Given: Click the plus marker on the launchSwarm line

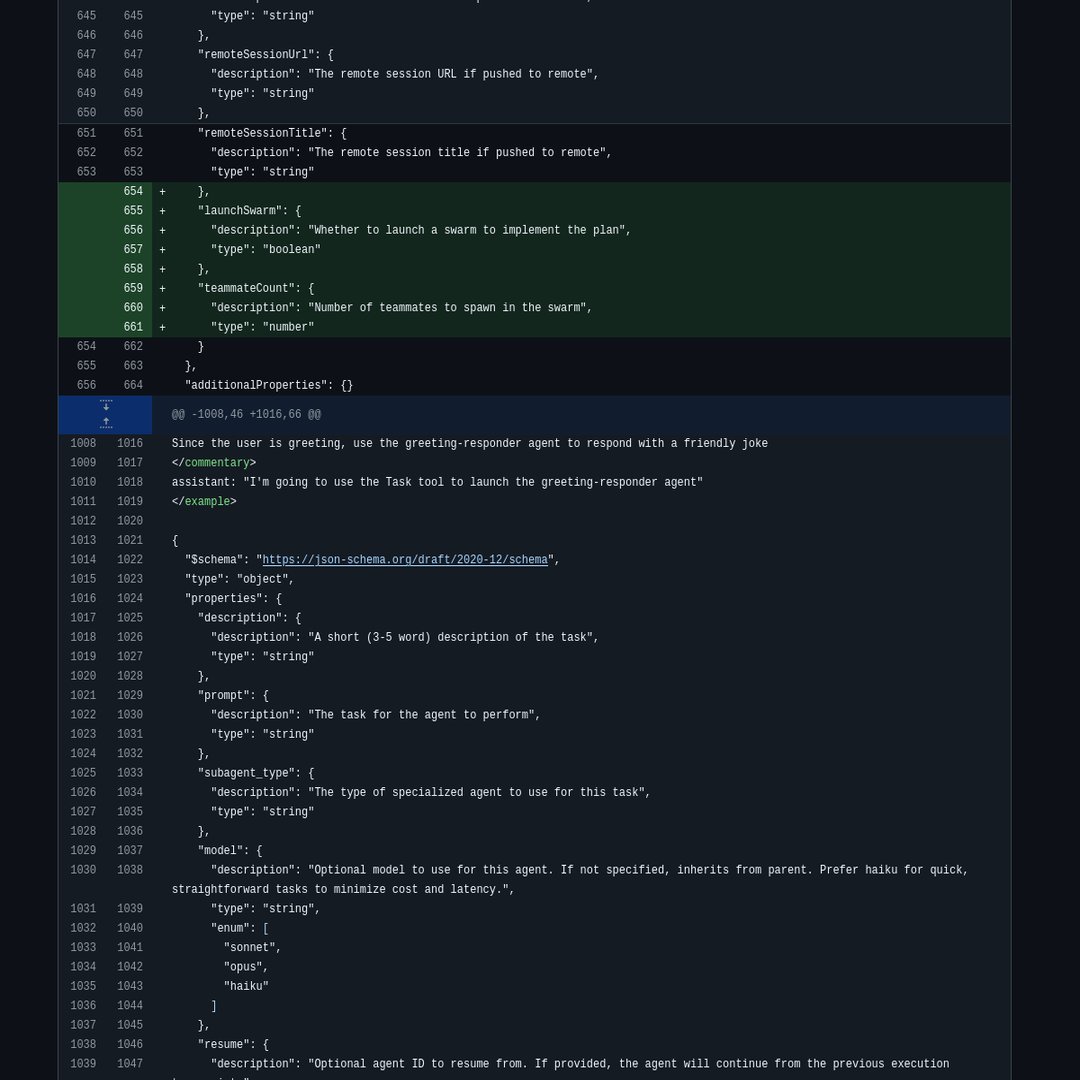Looking at the screenshot, I should (x=162, y=211).
